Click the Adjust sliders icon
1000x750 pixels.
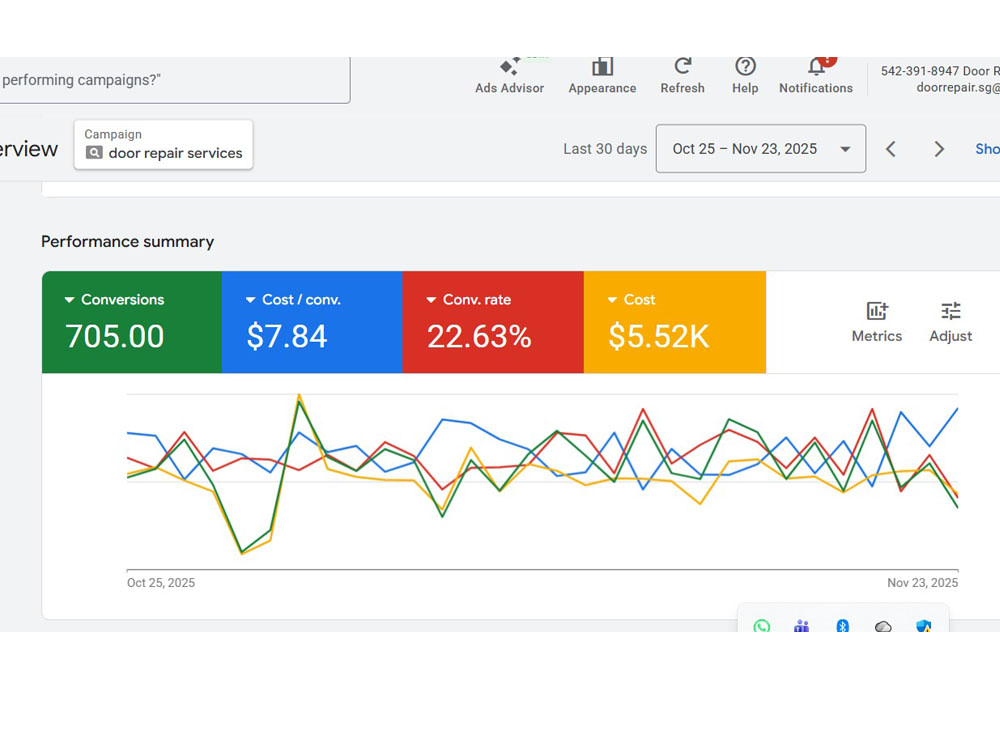(950, 311)
